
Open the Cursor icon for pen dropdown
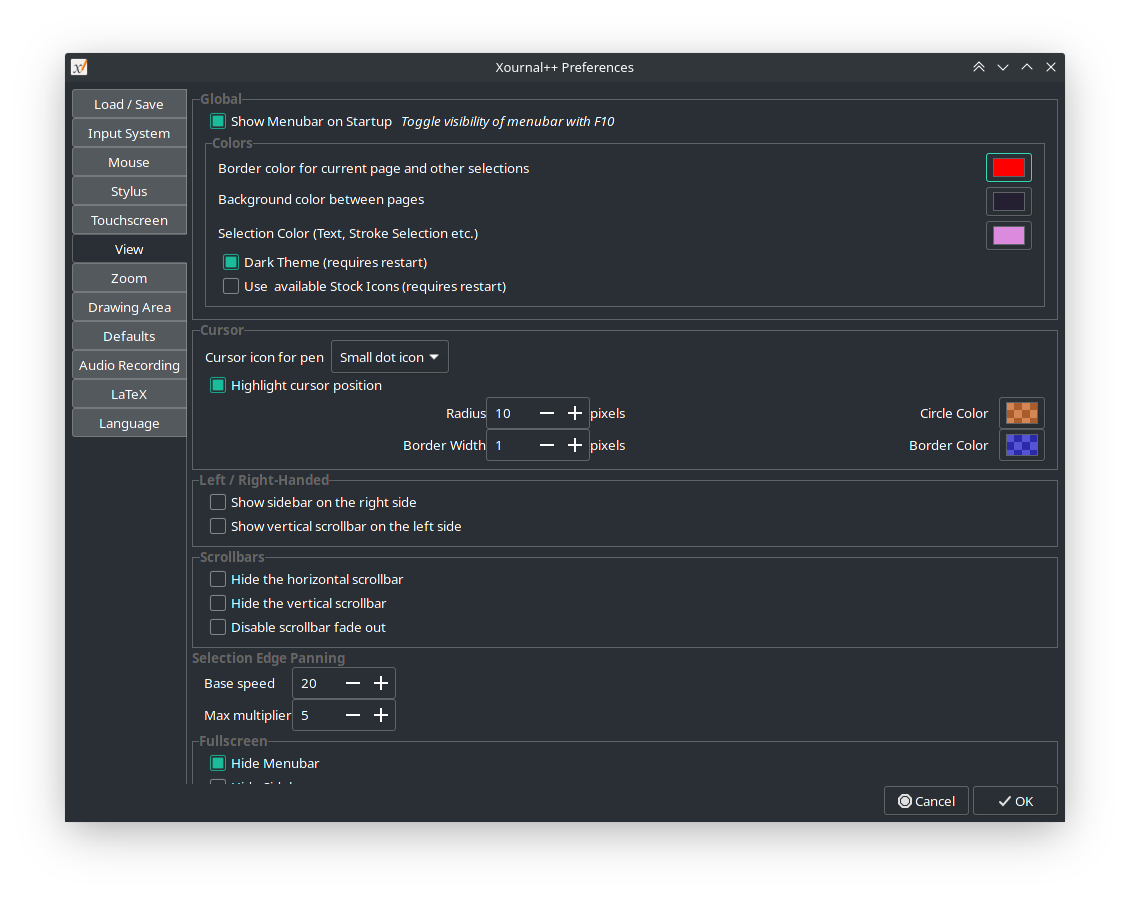[390, 357]
